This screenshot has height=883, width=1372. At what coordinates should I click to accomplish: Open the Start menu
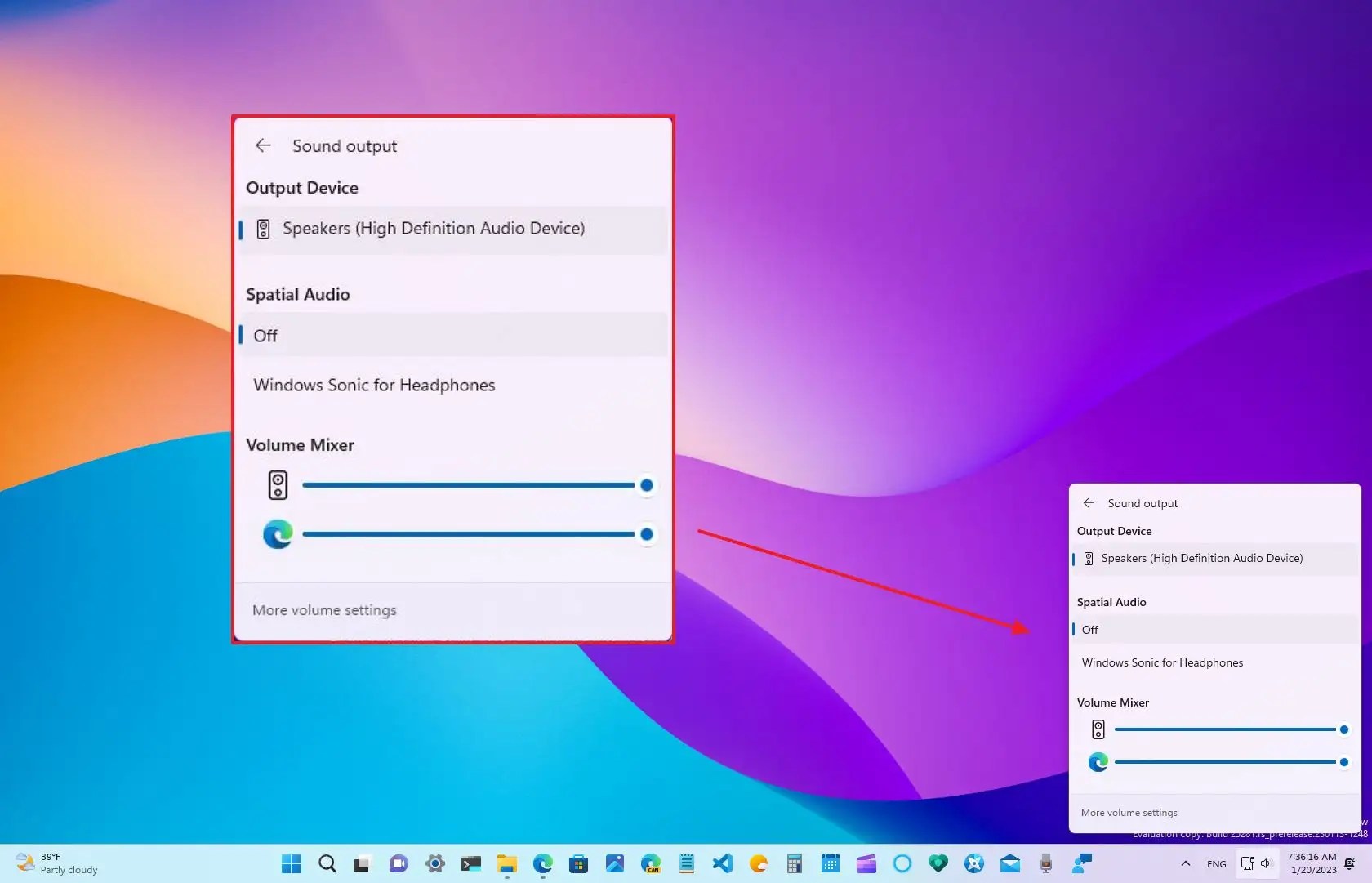coord(291,863)
